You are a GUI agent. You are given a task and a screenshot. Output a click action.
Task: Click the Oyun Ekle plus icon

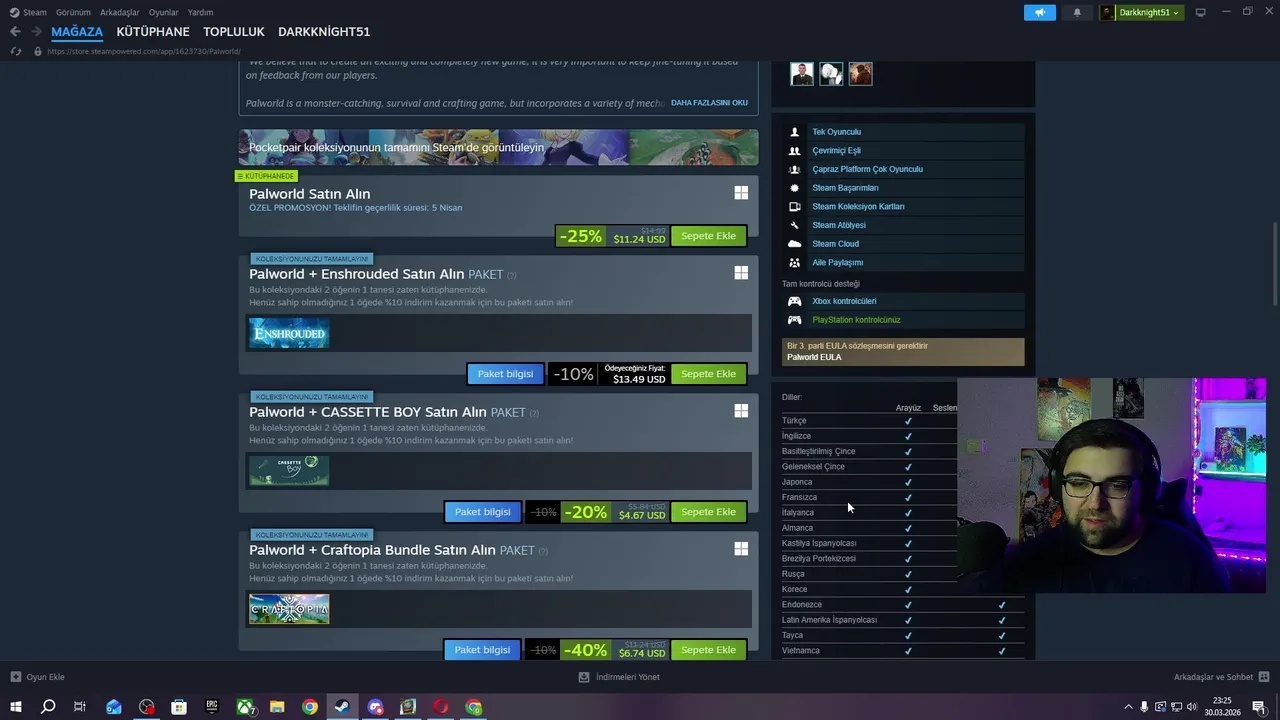(15, 677)
